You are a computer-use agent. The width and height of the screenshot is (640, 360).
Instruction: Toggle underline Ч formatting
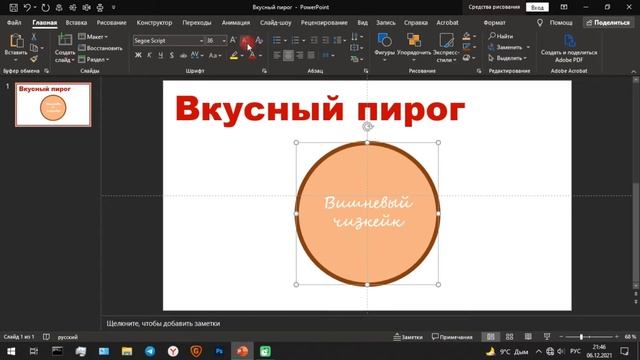click(x=160, y=55)
